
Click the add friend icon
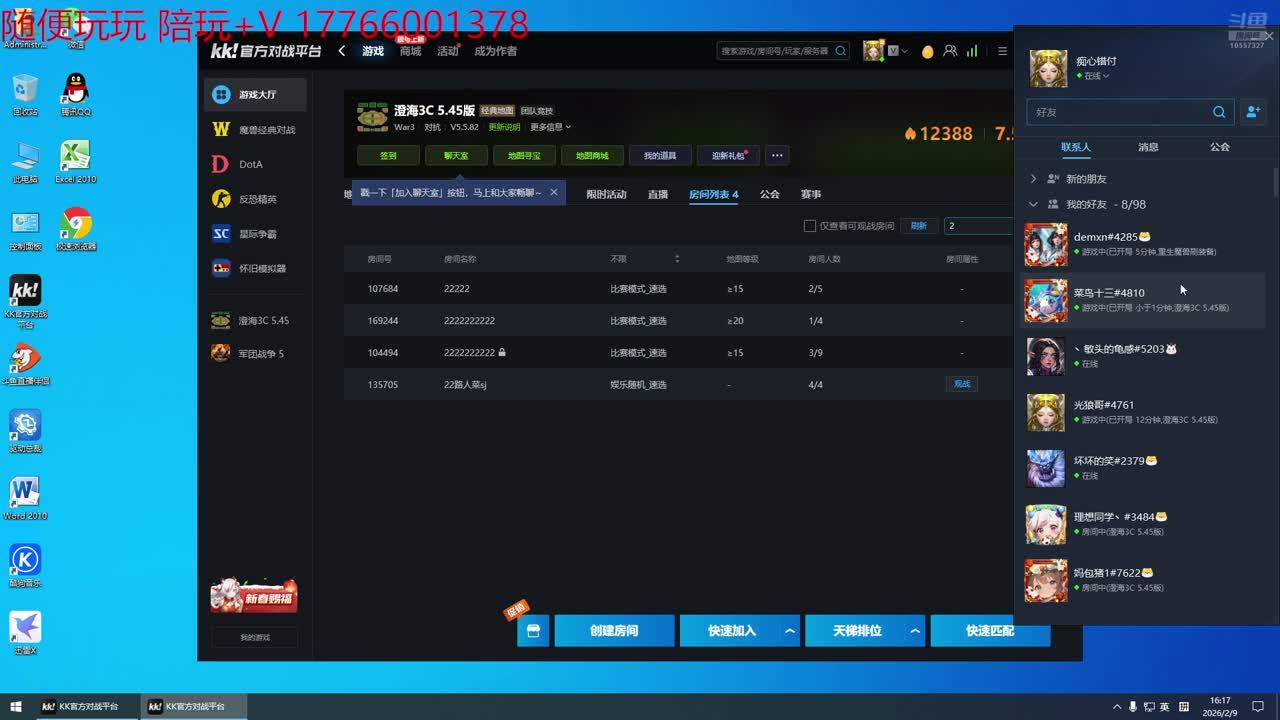1252,112
